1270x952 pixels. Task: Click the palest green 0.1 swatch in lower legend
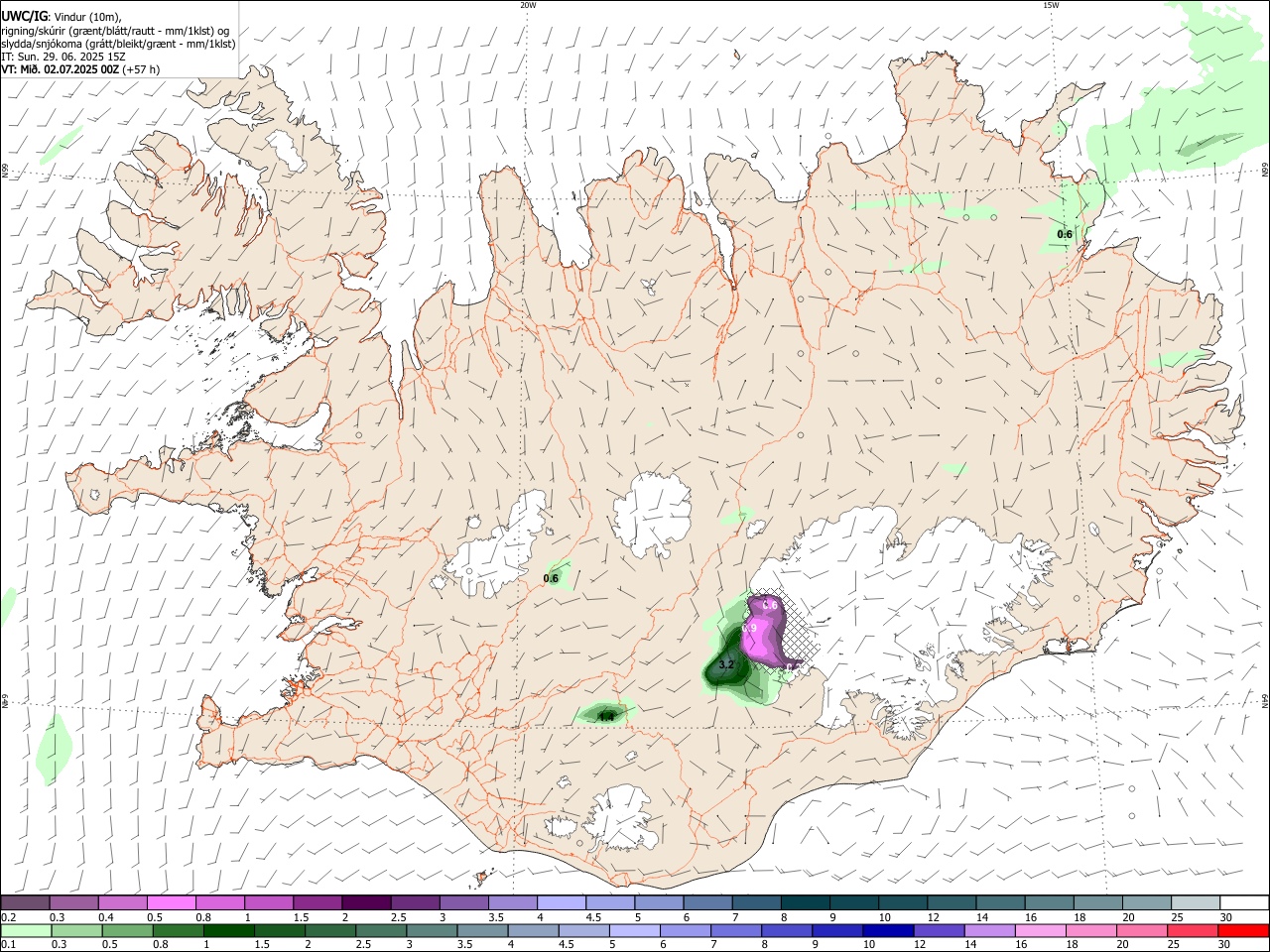pyautogui.click(x=27, y=931)
